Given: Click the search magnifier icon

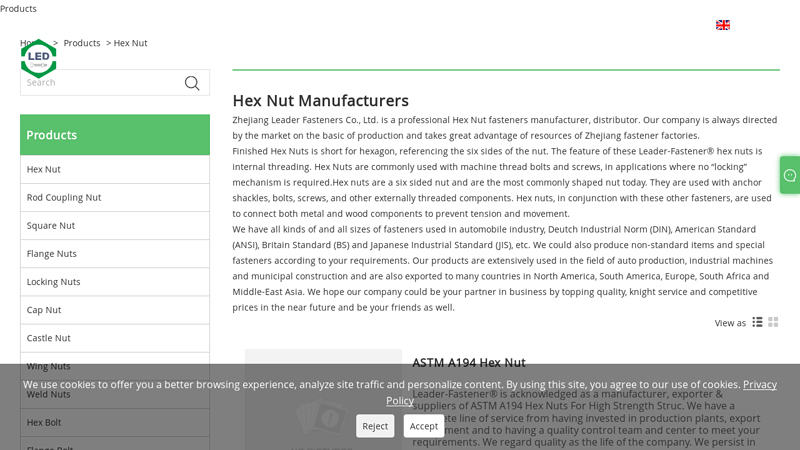Looking at the screenshot, I should pyautogui.click(x=192, y=83).
